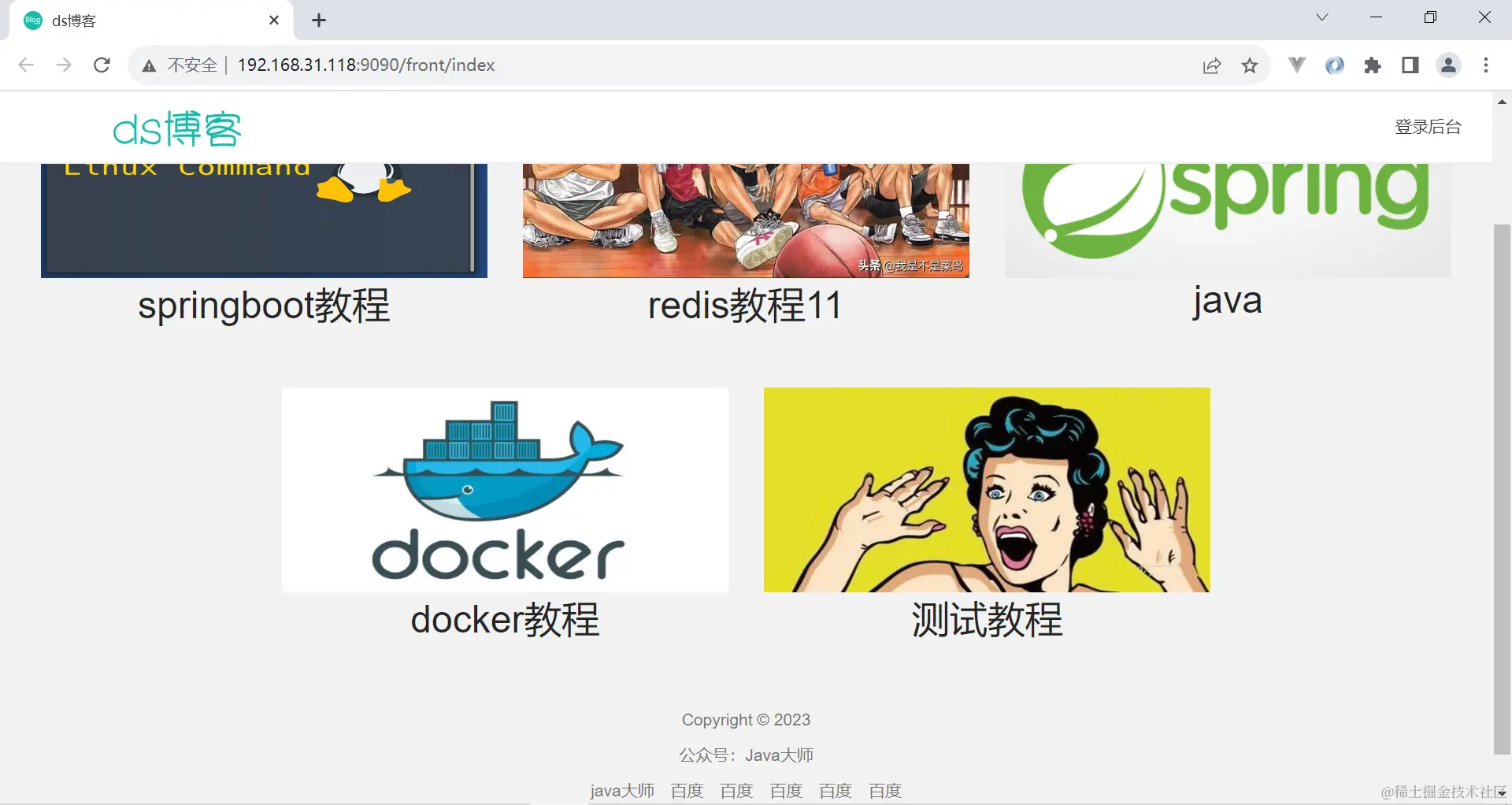Click the page scrollbar up arrow
1512x805 pixels.
pos(1502,102)
